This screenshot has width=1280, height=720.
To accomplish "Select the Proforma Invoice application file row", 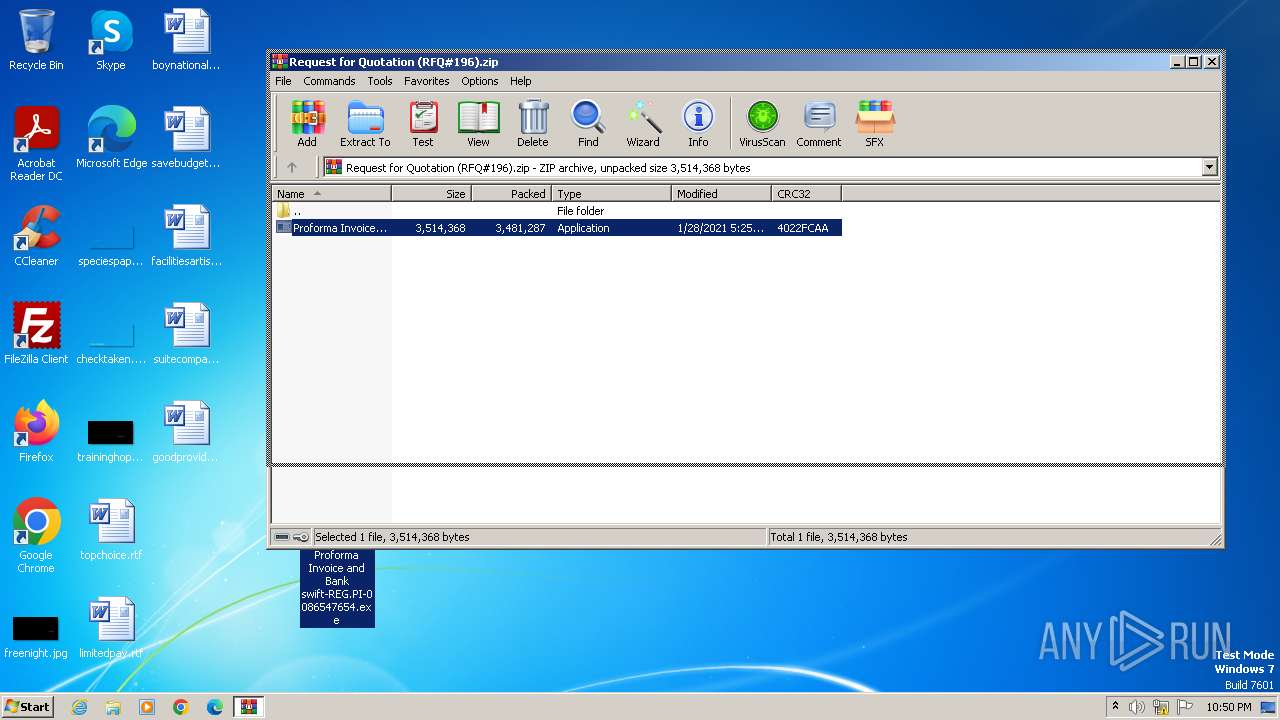I will point(557,228).
